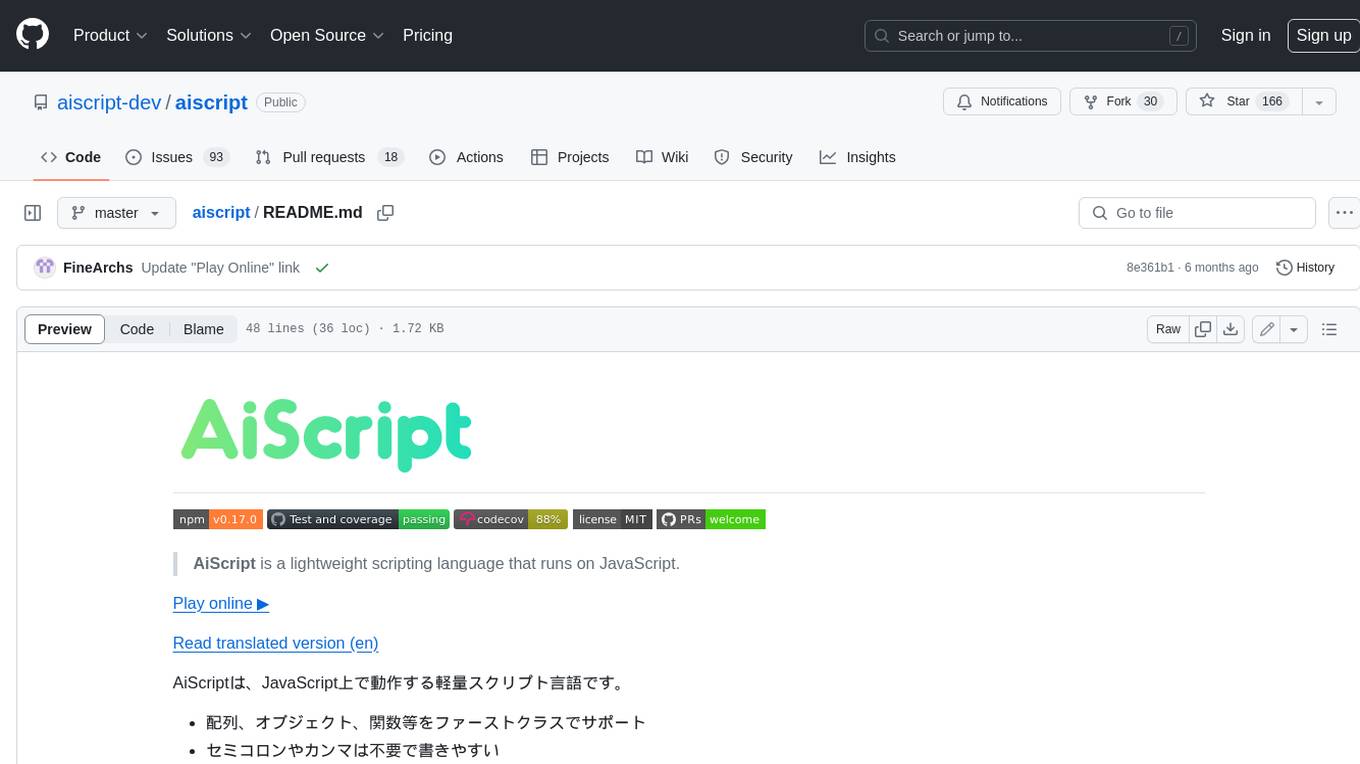Screen dimensions: 1360x764
Task: Click the Go to file search field
Action: (x=1197, y=213)
